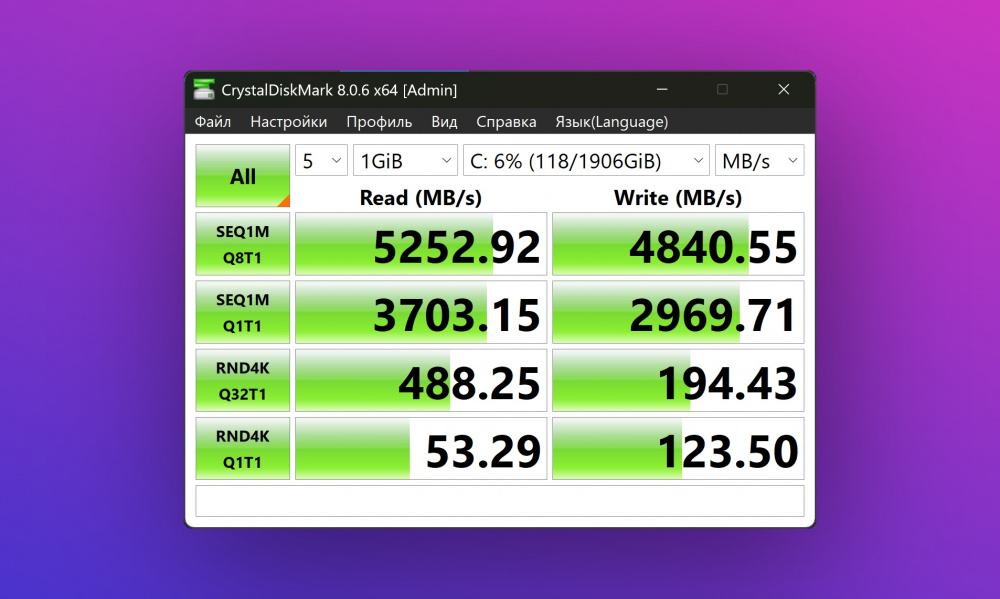Select the 5252.92 read result

point(421,244)
